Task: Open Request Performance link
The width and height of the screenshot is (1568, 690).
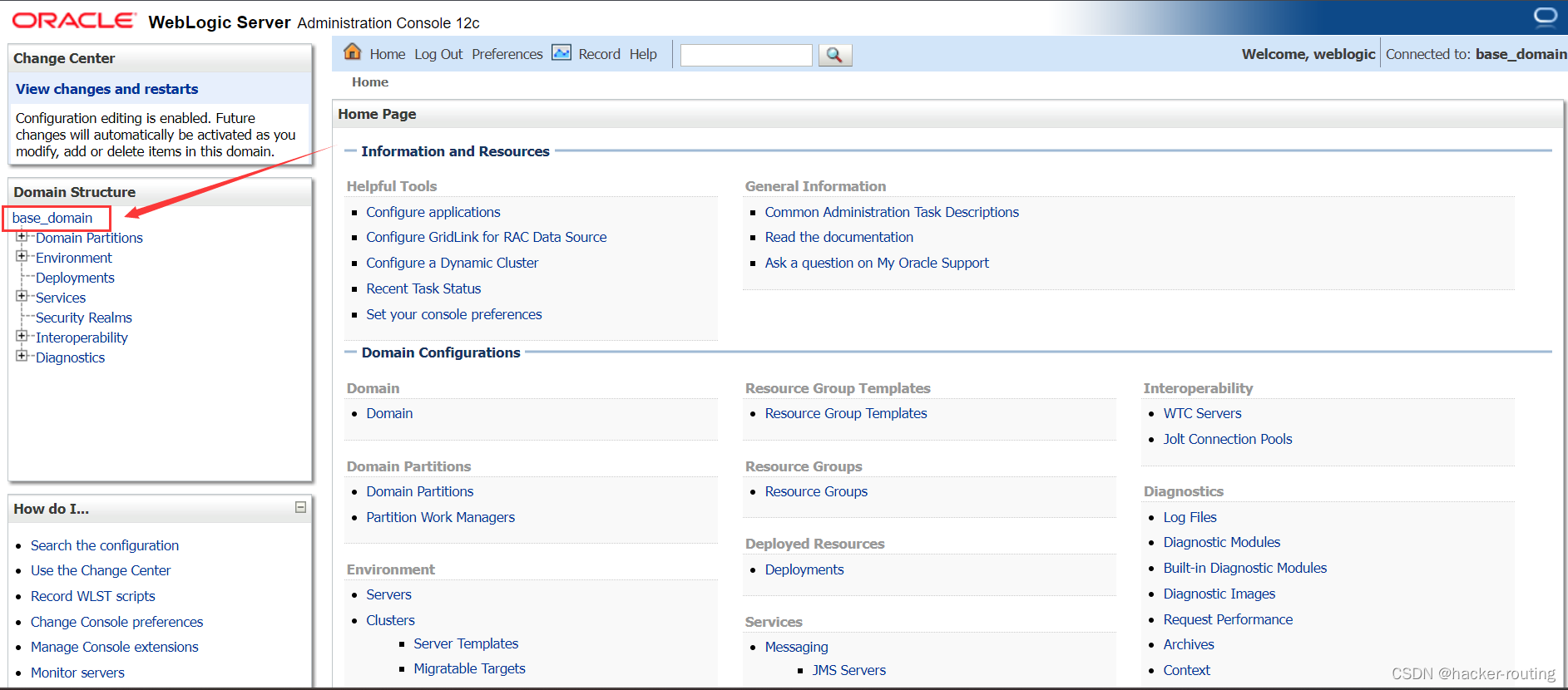Action: 1228,619
